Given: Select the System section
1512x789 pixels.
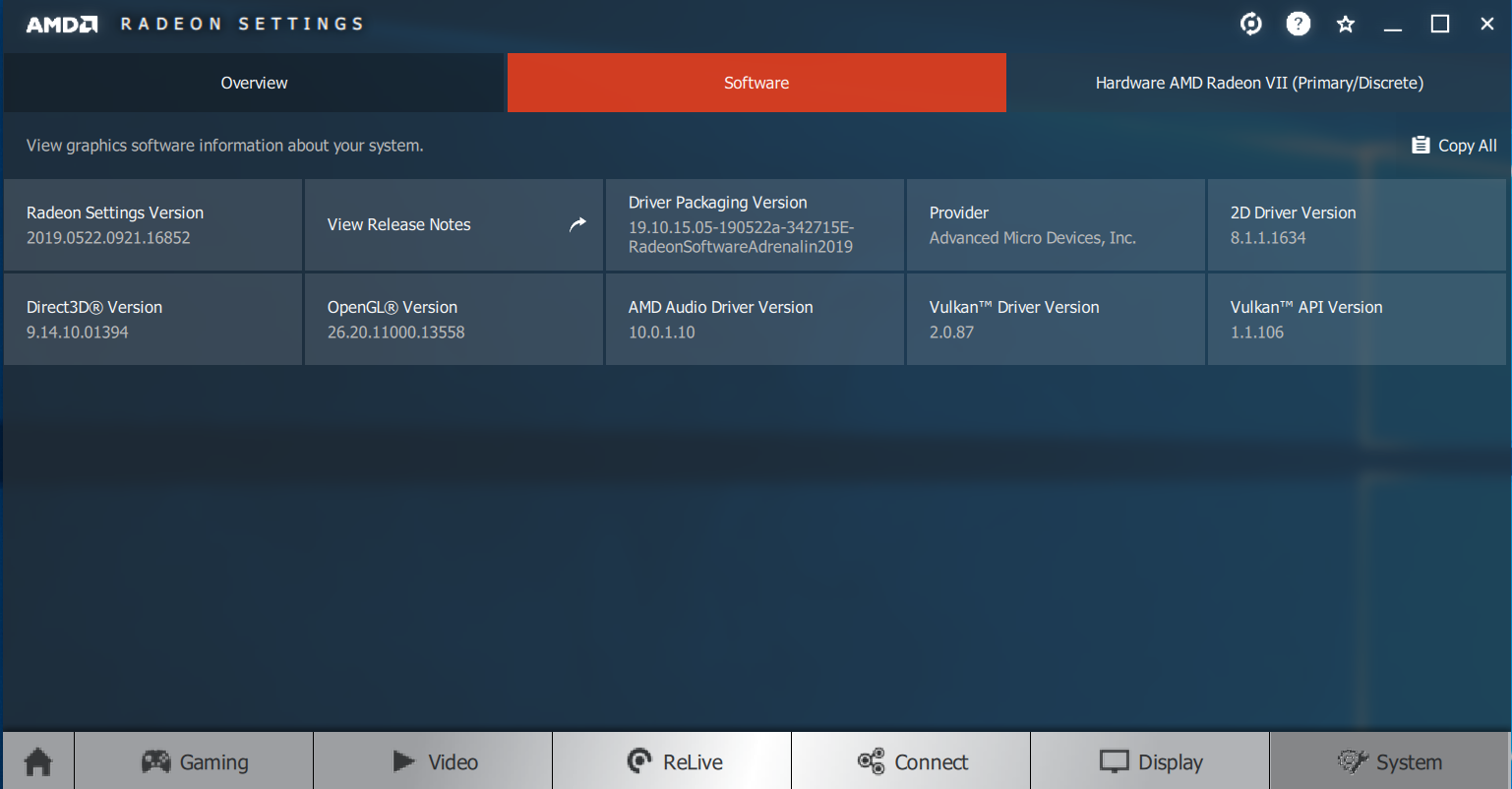Looking at the screenshot, I should (x=1389, y=761).
